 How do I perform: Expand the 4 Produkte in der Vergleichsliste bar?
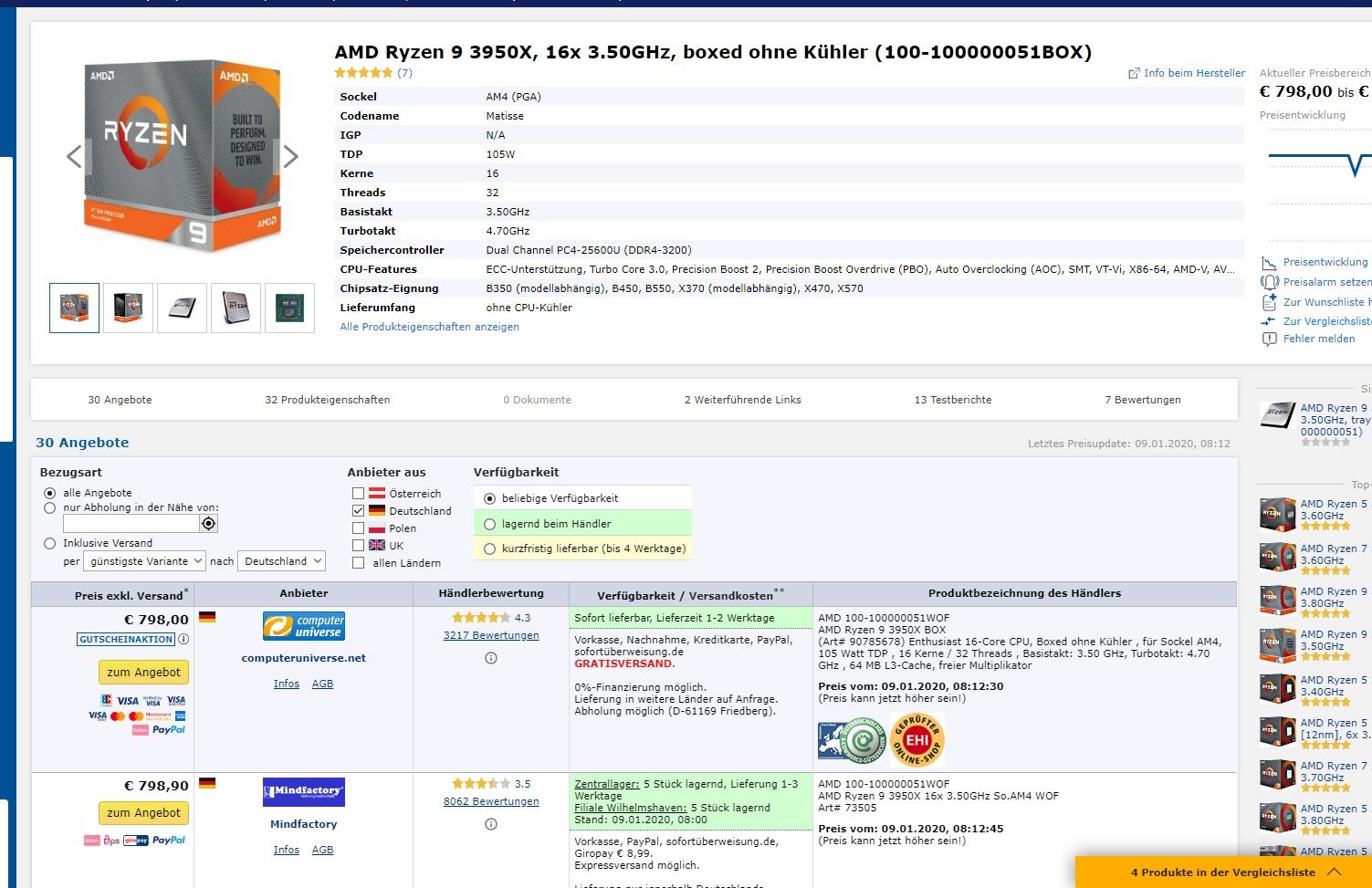coord(1223,872)
